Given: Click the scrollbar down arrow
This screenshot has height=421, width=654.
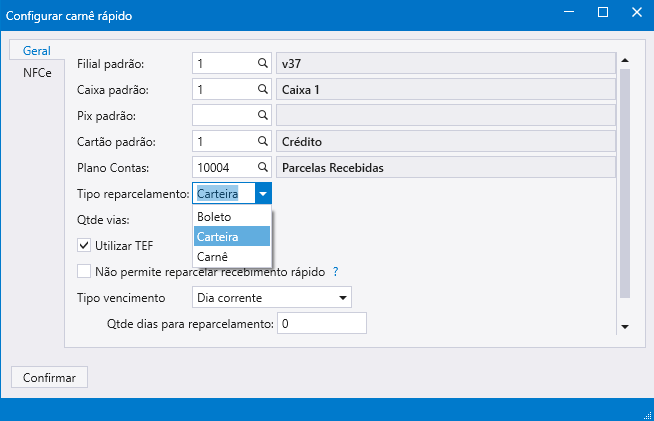Looking at the screenshot, I should point(625,327).
